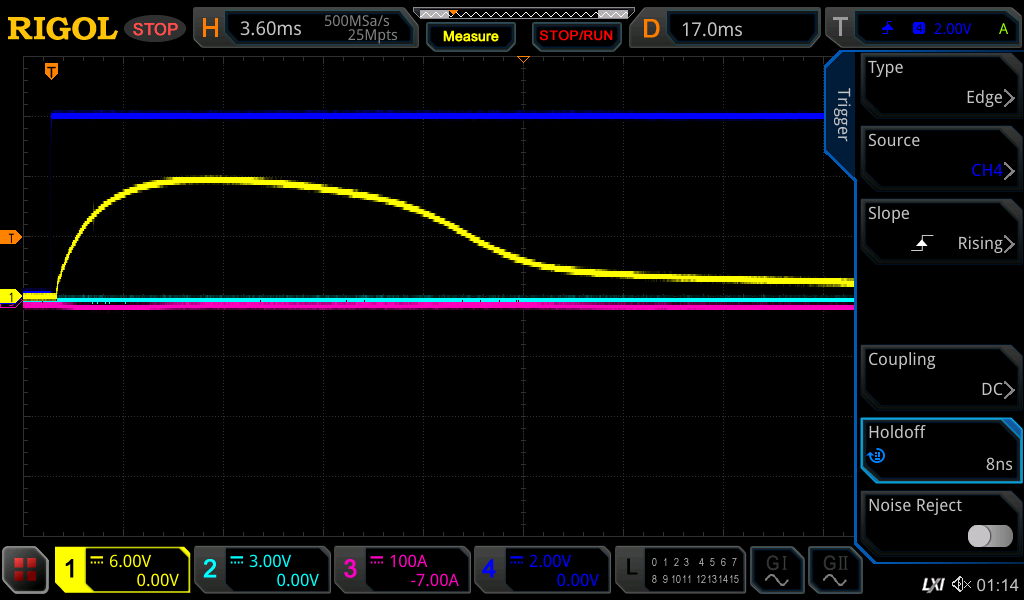This screenshot has width=1024, height=600.
Task: Open the function navigation grid icon
Action: tap(26, 570)
